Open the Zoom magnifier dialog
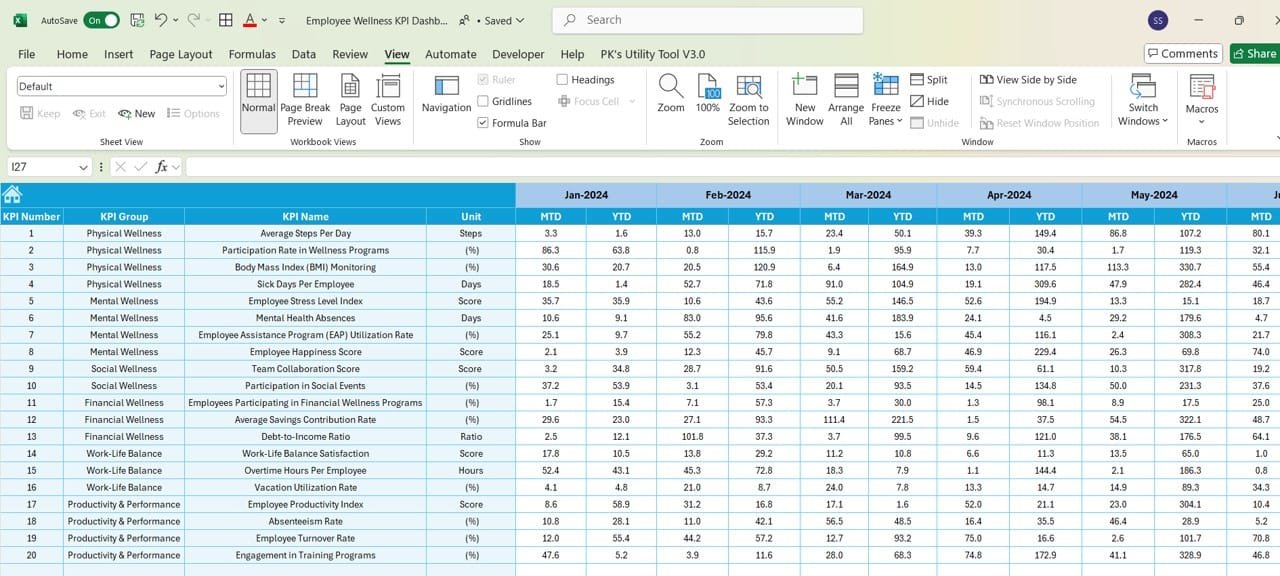 671,96
